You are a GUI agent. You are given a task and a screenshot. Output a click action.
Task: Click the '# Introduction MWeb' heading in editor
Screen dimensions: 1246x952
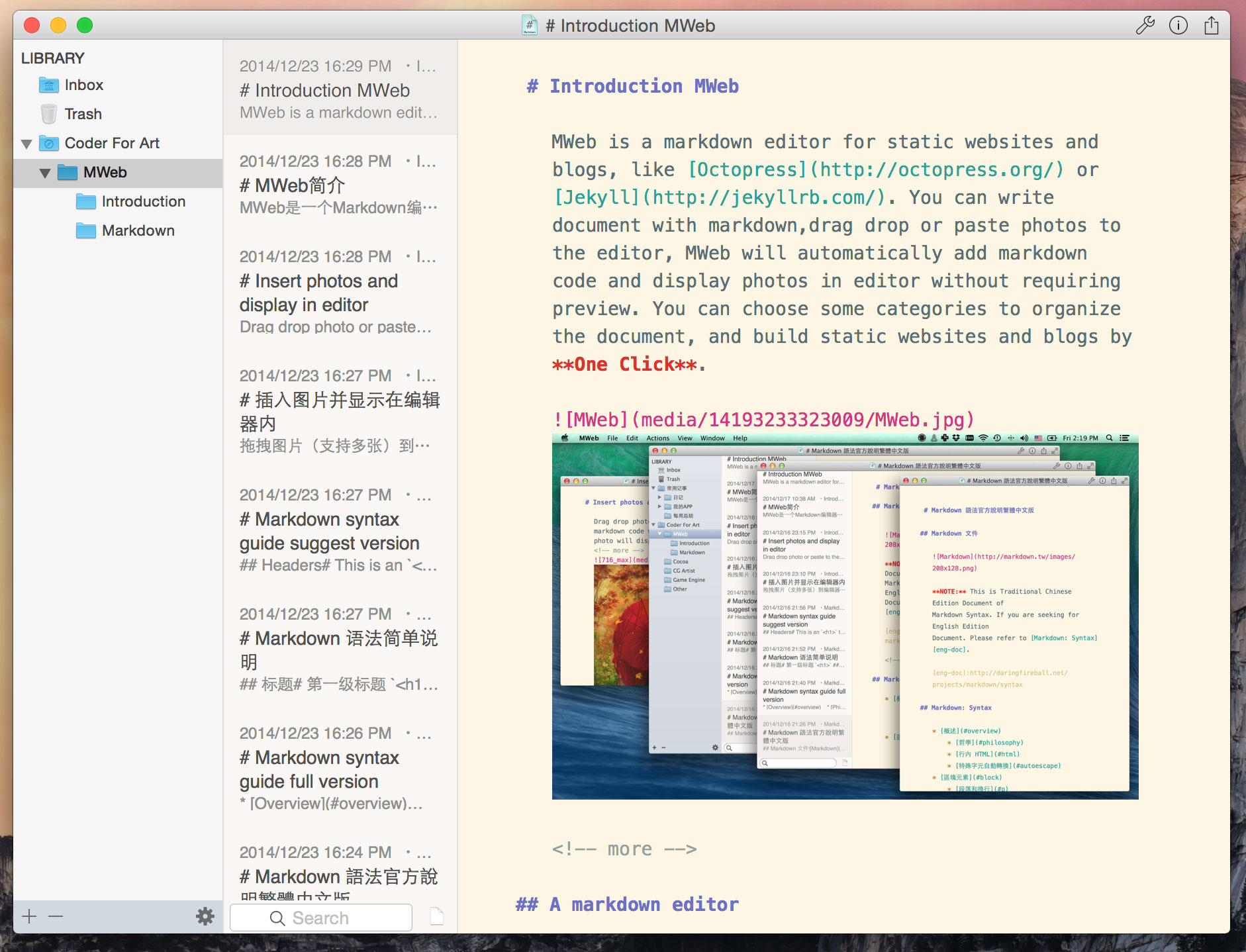[x=633, y=86]
